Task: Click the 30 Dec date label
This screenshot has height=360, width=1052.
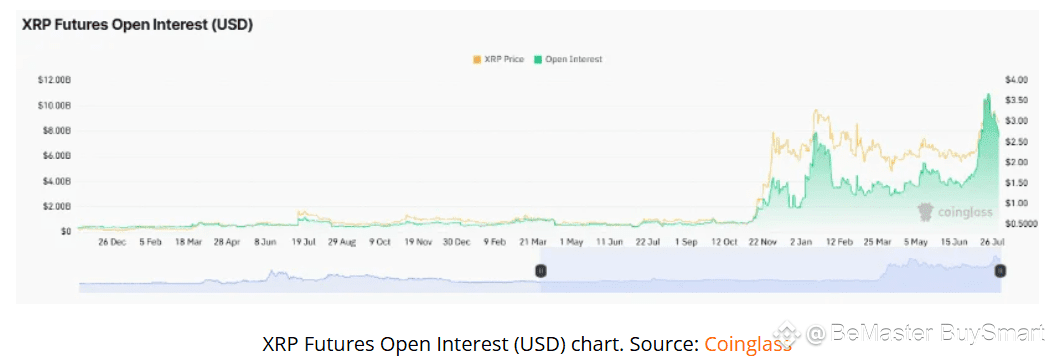Action: [x=457, y=241]
